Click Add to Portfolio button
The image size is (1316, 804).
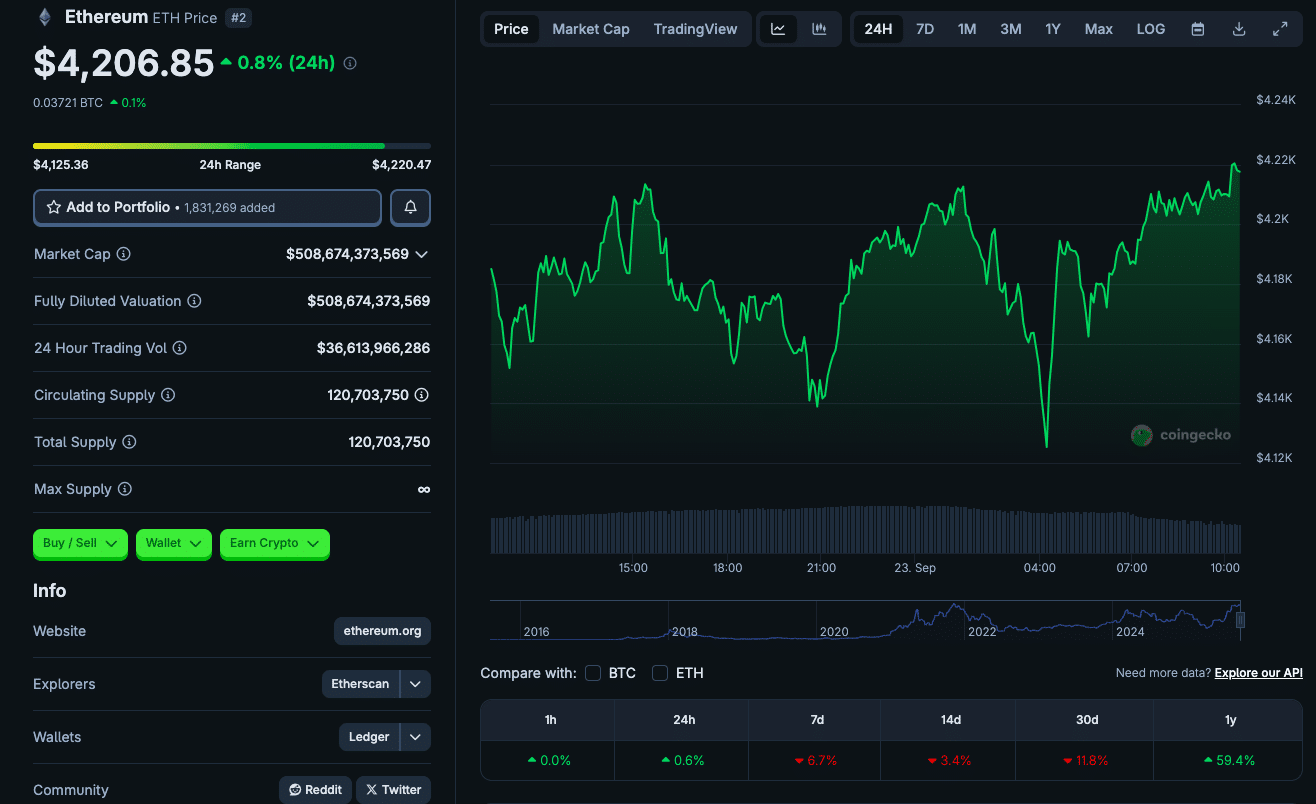207,207
